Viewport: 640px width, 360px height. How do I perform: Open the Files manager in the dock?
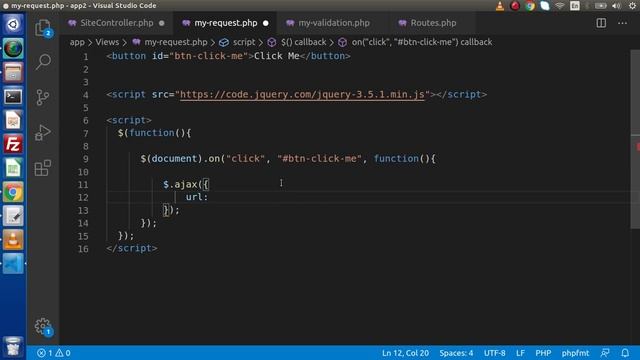click(x=13, y=72)
